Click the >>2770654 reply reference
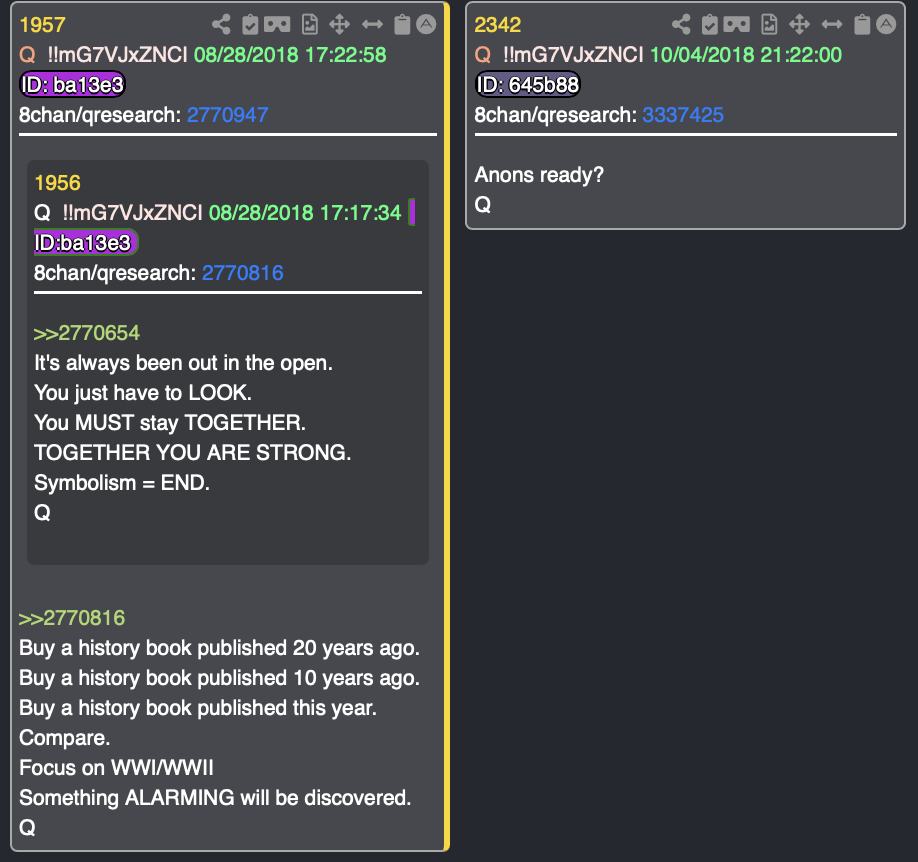Screen dimensions: 918x862 [87, 333]
